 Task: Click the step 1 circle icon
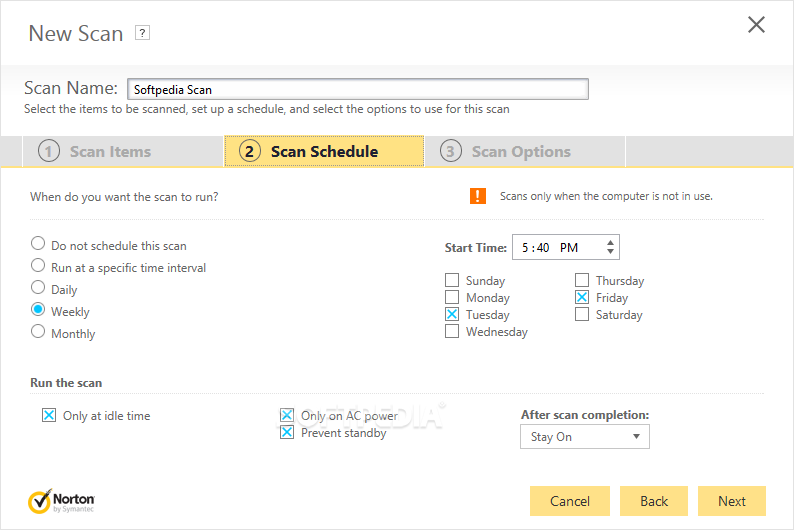[49, 151]
